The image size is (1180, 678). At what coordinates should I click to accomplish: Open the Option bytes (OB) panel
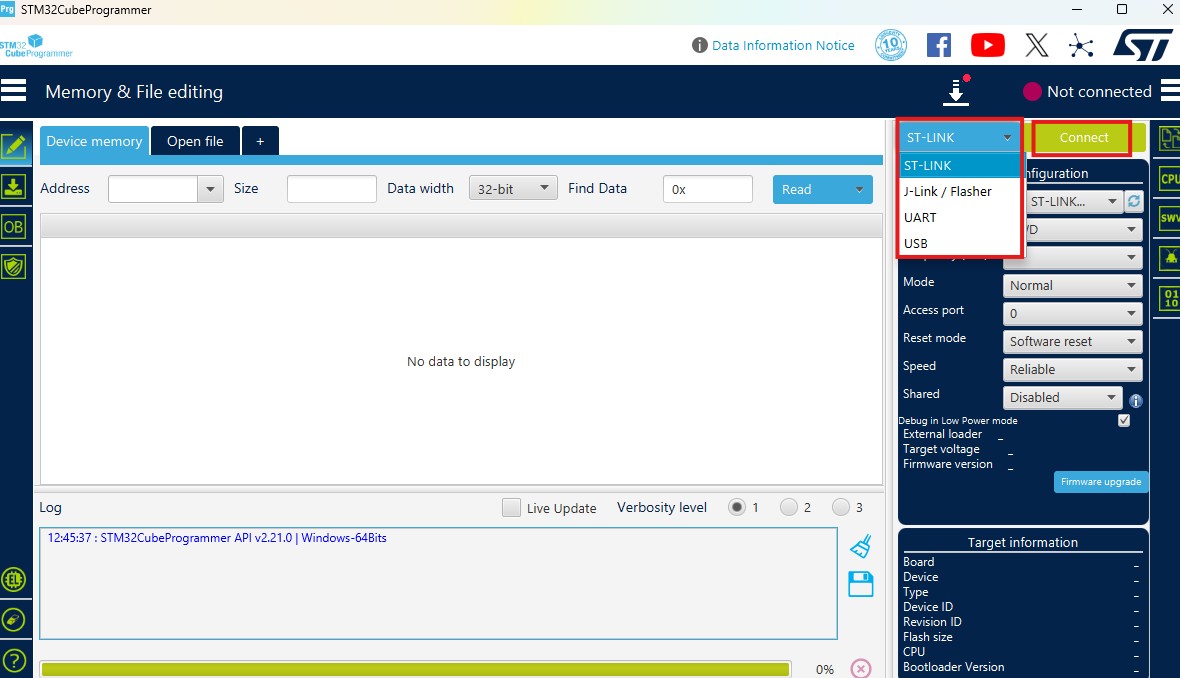[15, 227]
